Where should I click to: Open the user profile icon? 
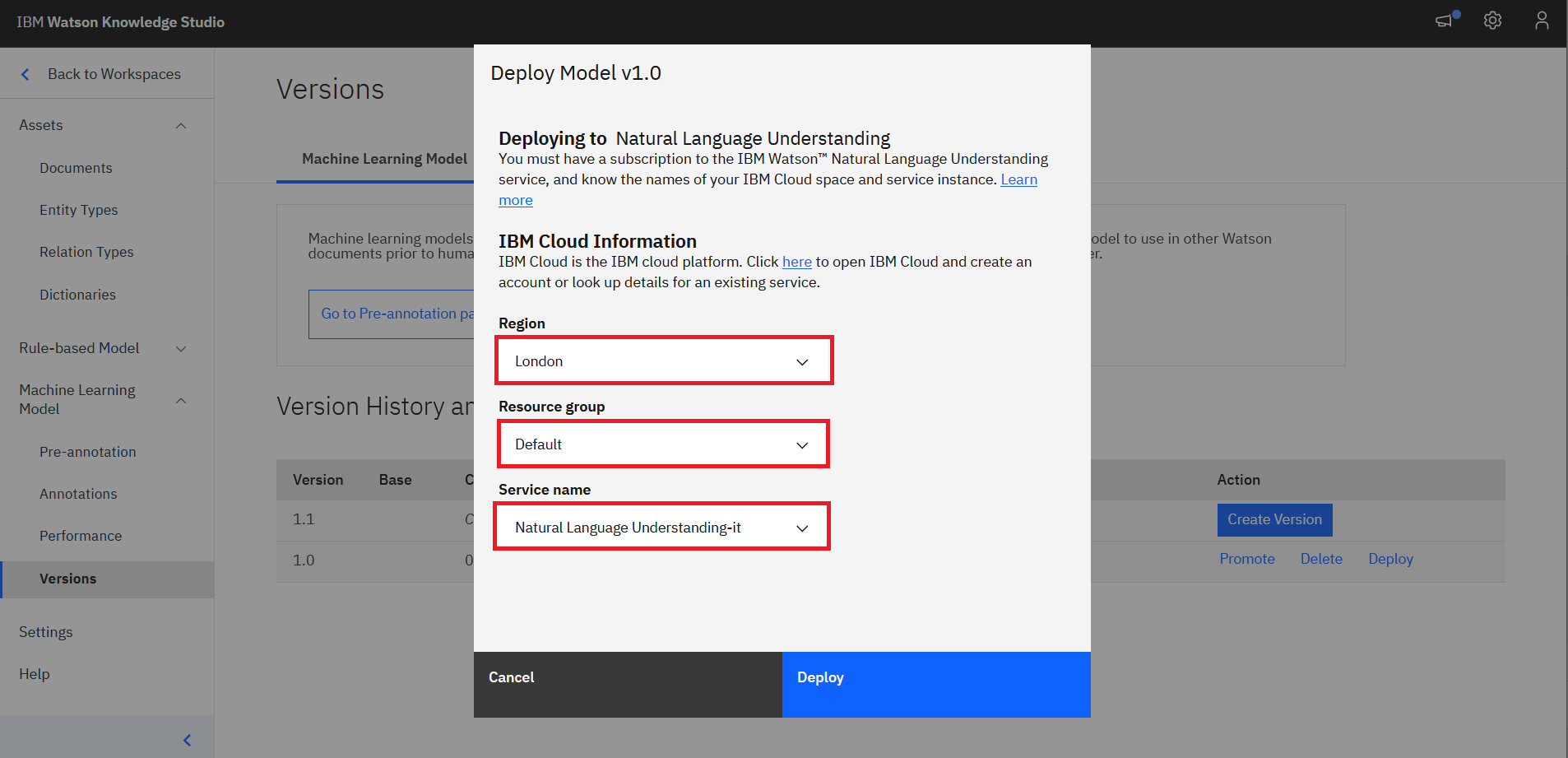pyautogui.click(x=1542, y=21)
